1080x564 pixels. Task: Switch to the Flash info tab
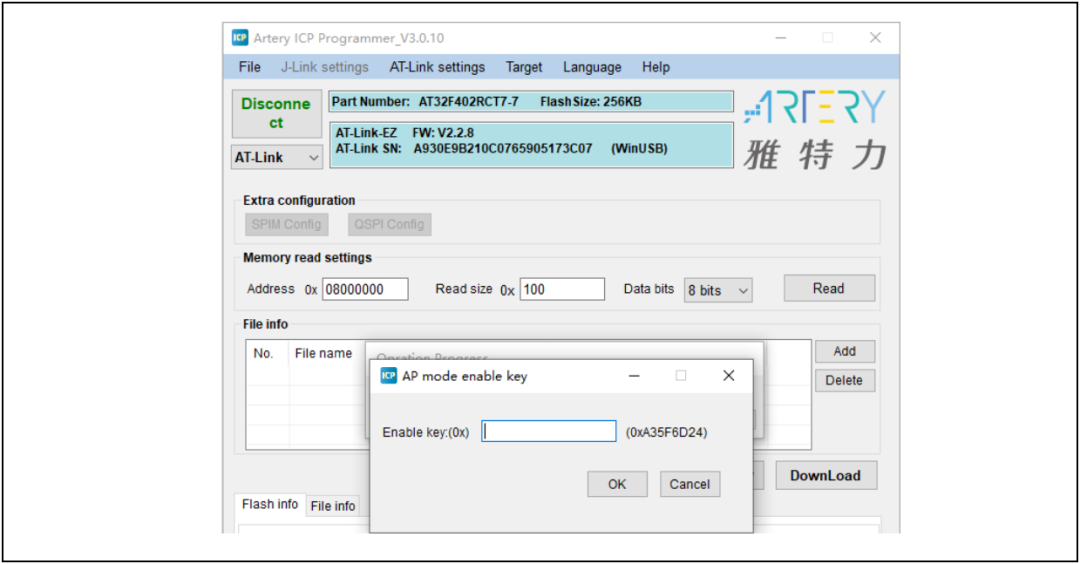(x=270, y=504)
